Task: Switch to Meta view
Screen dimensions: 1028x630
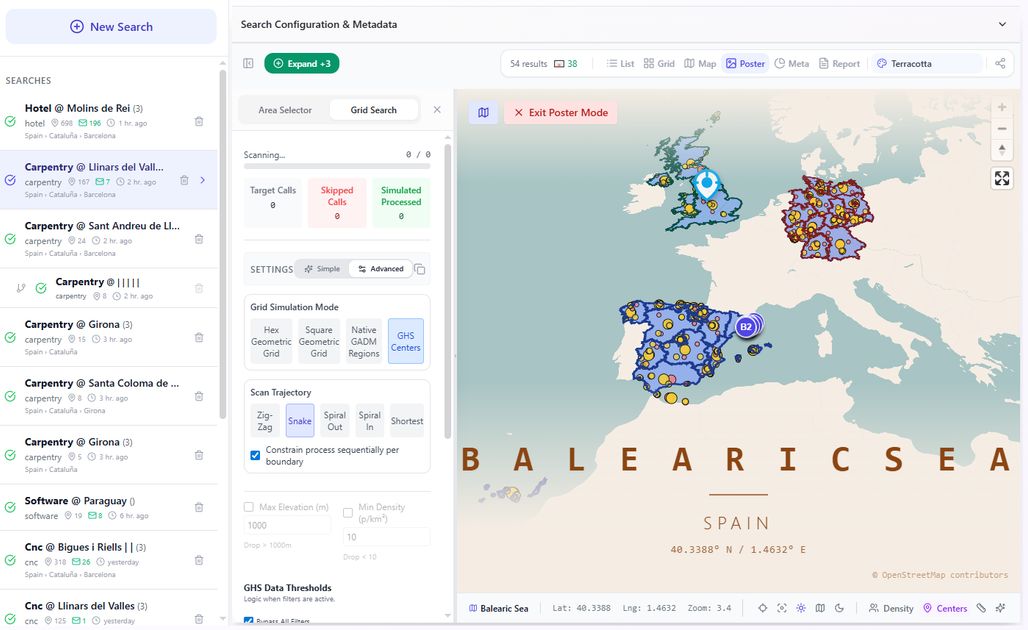Action: (x=791, y=64)
